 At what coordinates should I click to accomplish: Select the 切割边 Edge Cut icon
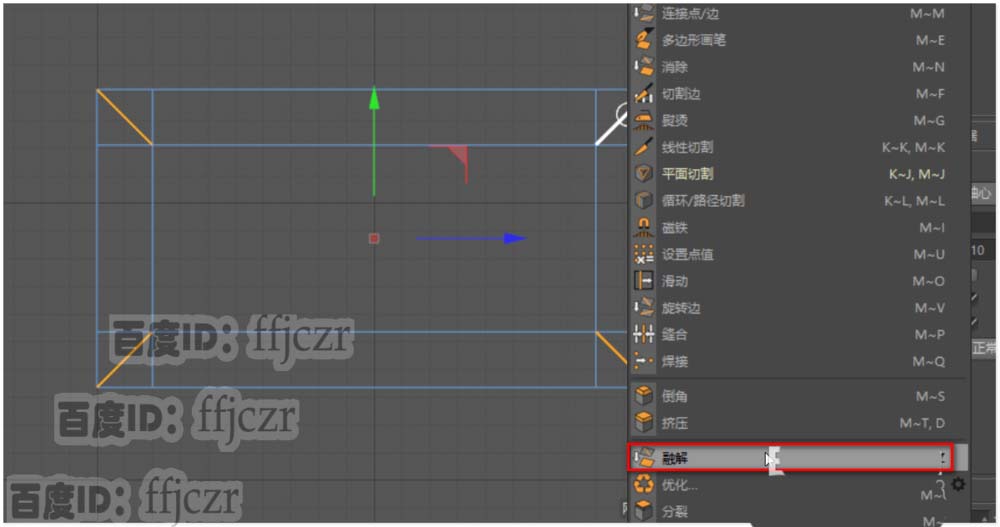(x=643, y=93)
